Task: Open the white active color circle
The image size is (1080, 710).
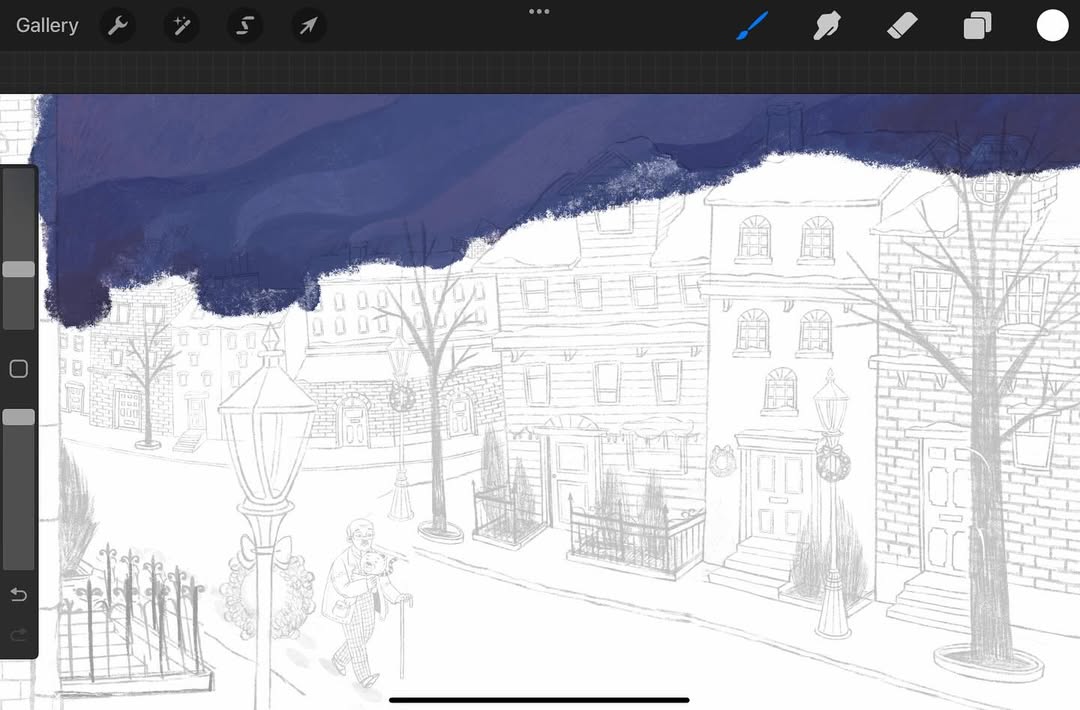Action: [x=1052, y=26]
